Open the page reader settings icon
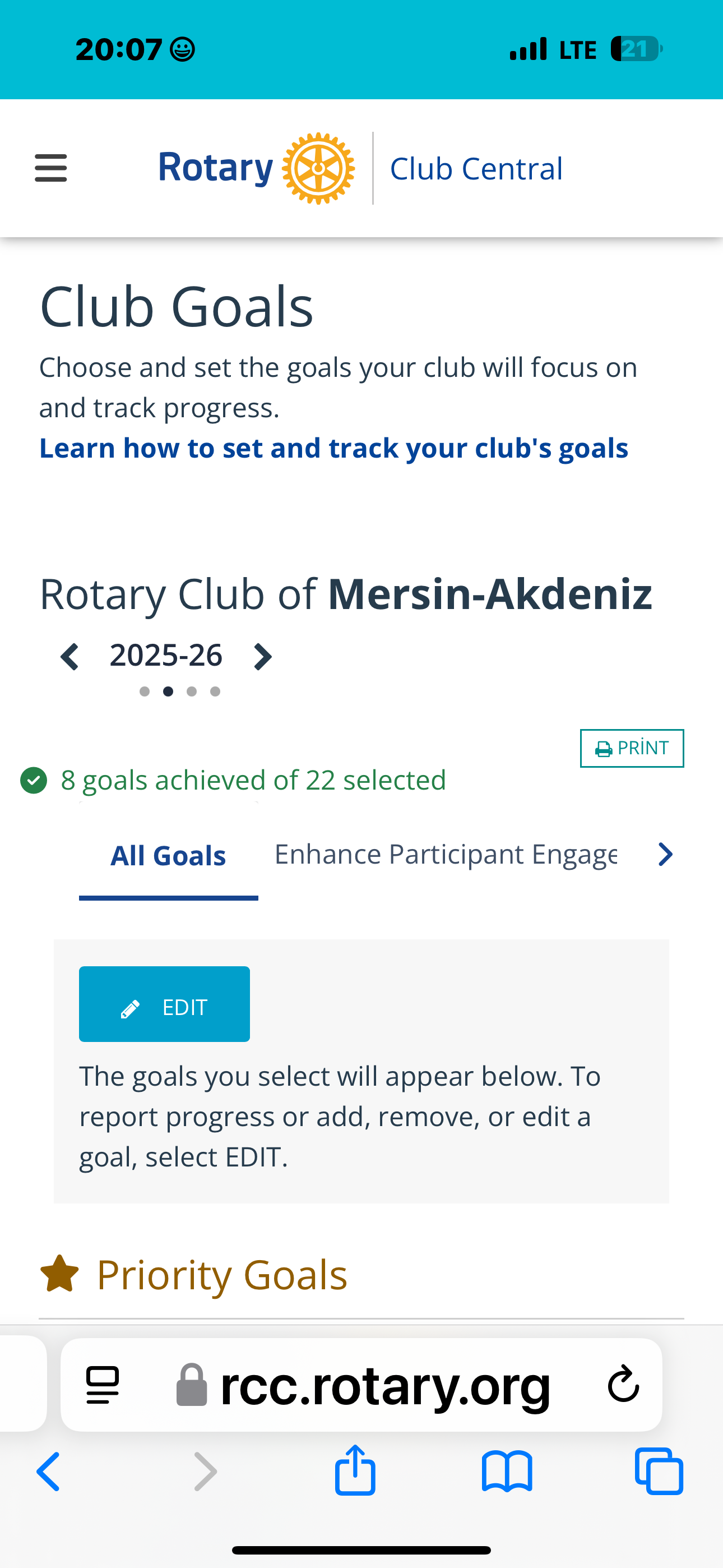723x1568 pixels. (103, 1385)
